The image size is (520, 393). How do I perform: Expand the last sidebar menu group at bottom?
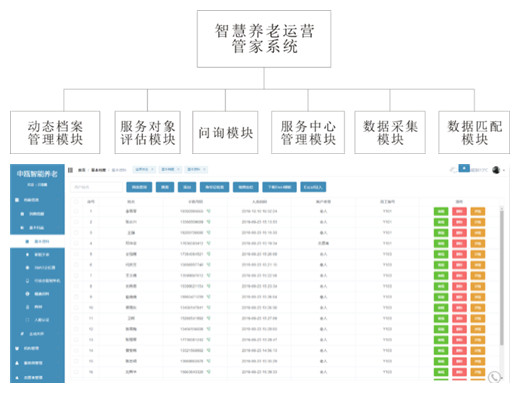point(37,377)
